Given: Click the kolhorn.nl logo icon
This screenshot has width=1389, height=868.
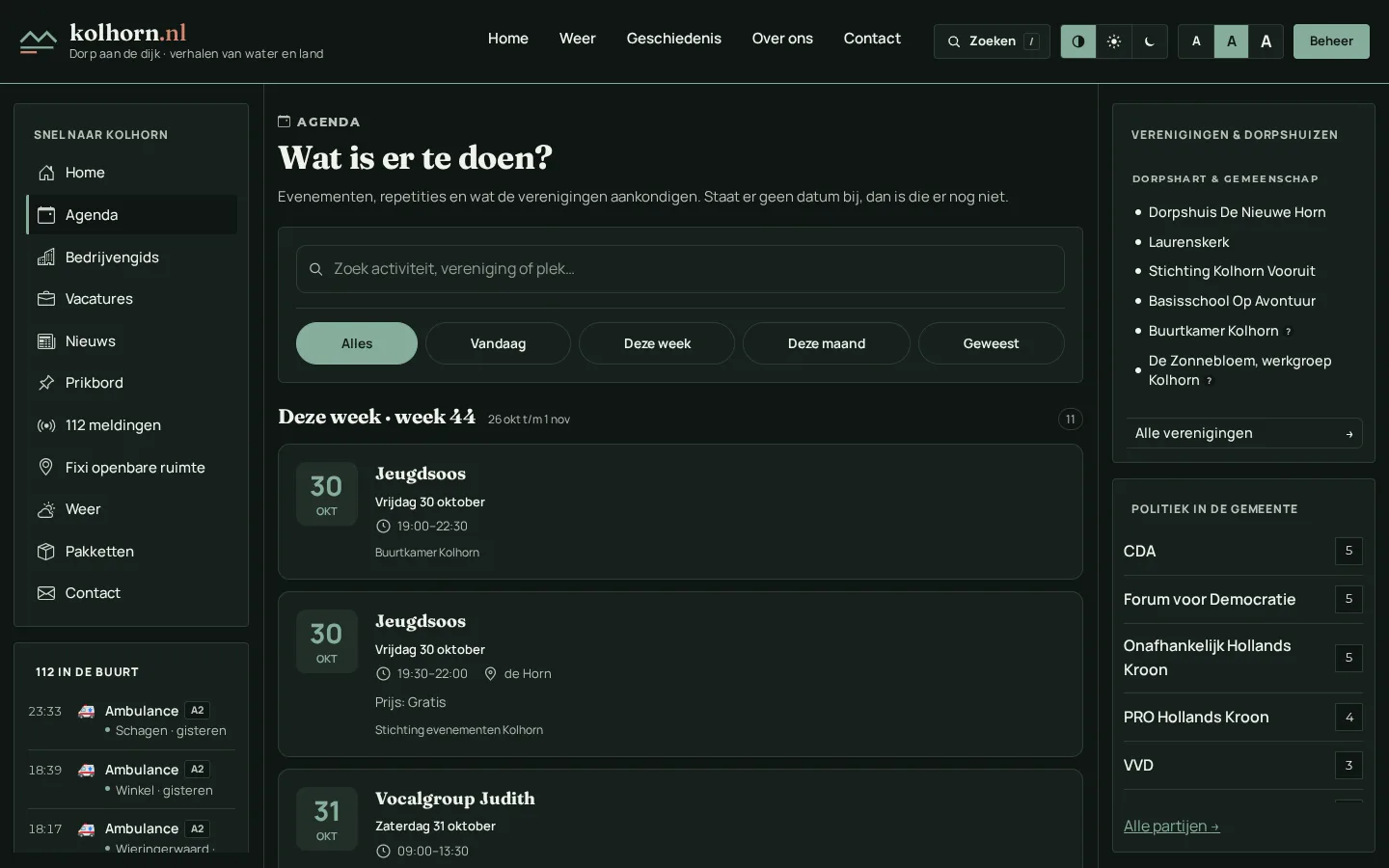Looking at the screenshot, I should [38, 41].
